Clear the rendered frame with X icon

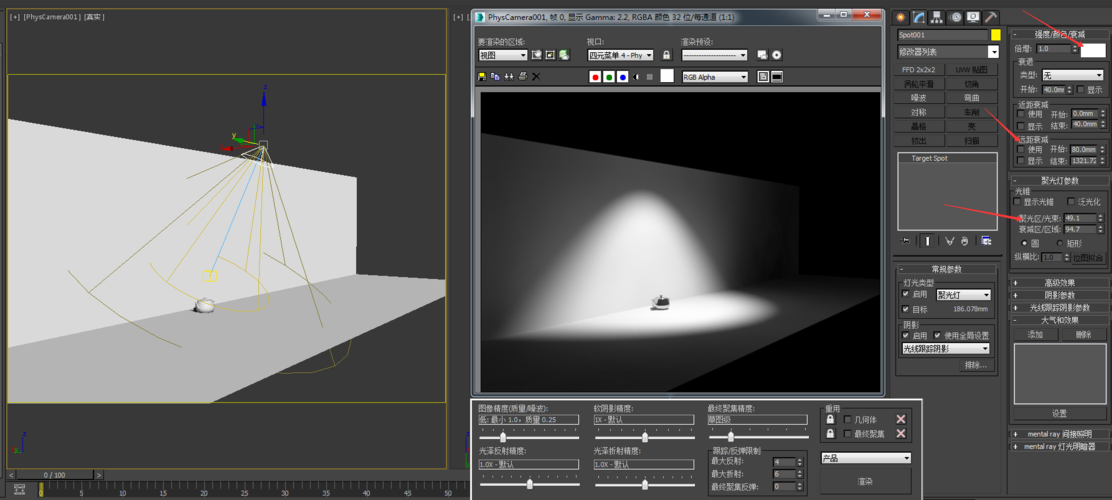536,77
